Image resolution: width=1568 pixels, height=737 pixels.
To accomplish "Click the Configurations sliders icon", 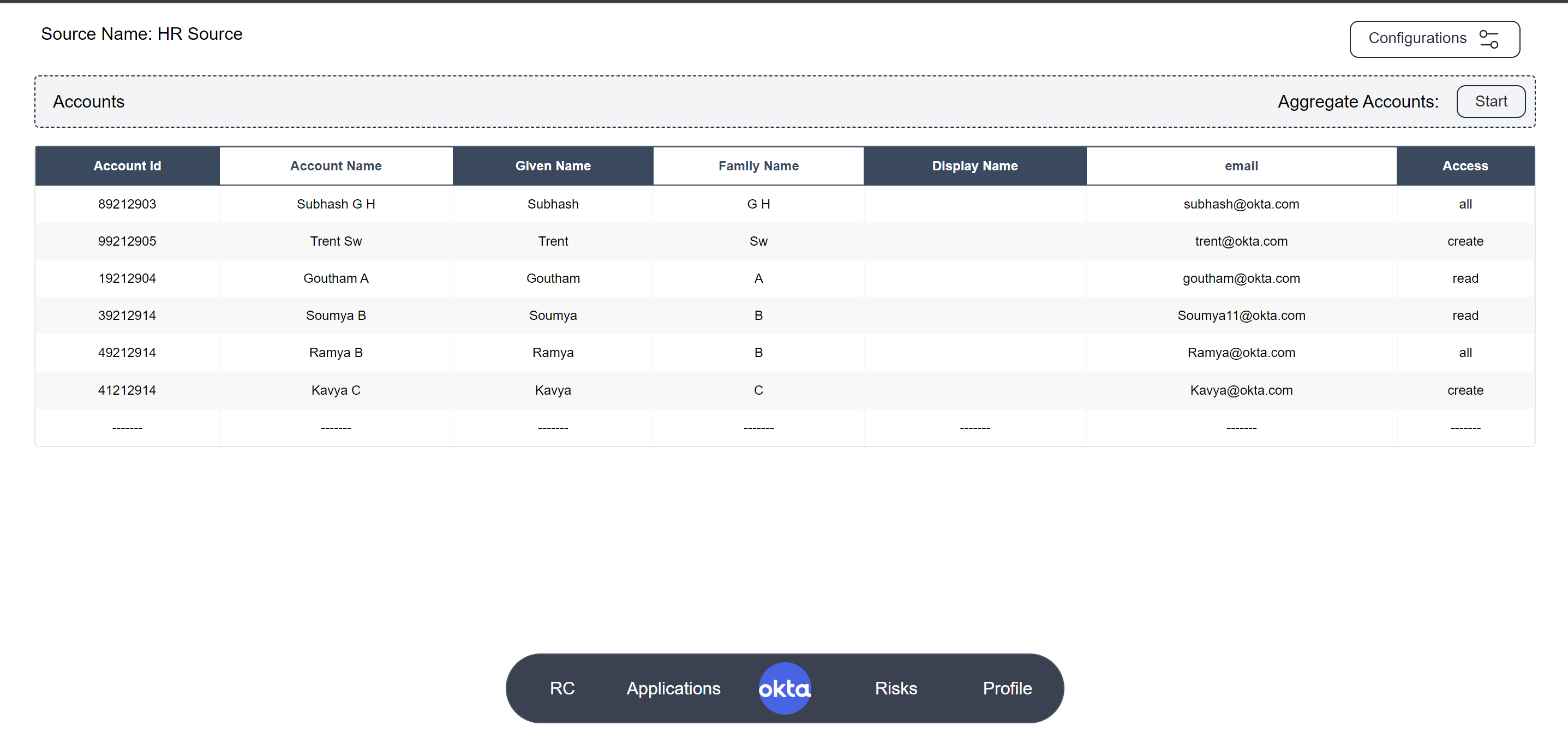I will [x=1489, y=39].
